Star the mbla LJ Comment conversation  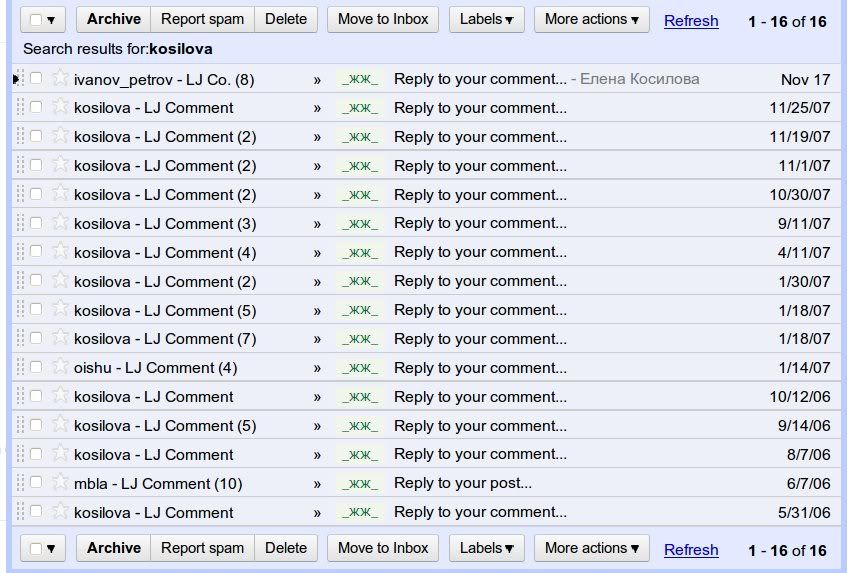click(60, 483)
